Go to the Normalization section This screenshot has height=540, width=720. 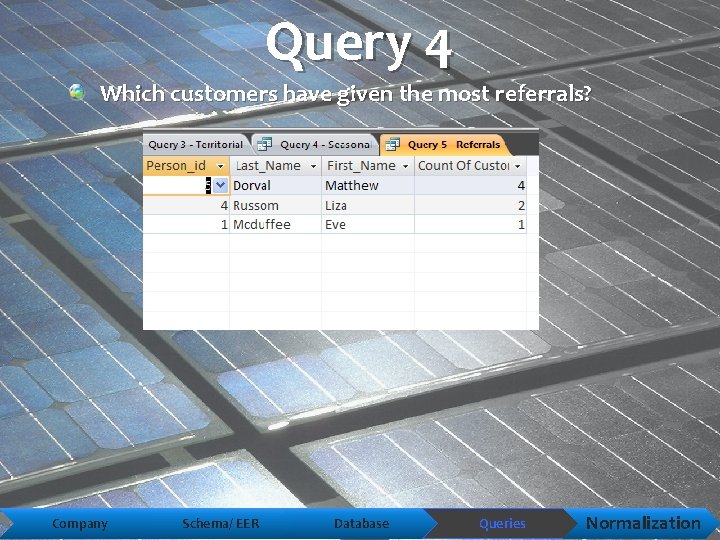[643, 523]
